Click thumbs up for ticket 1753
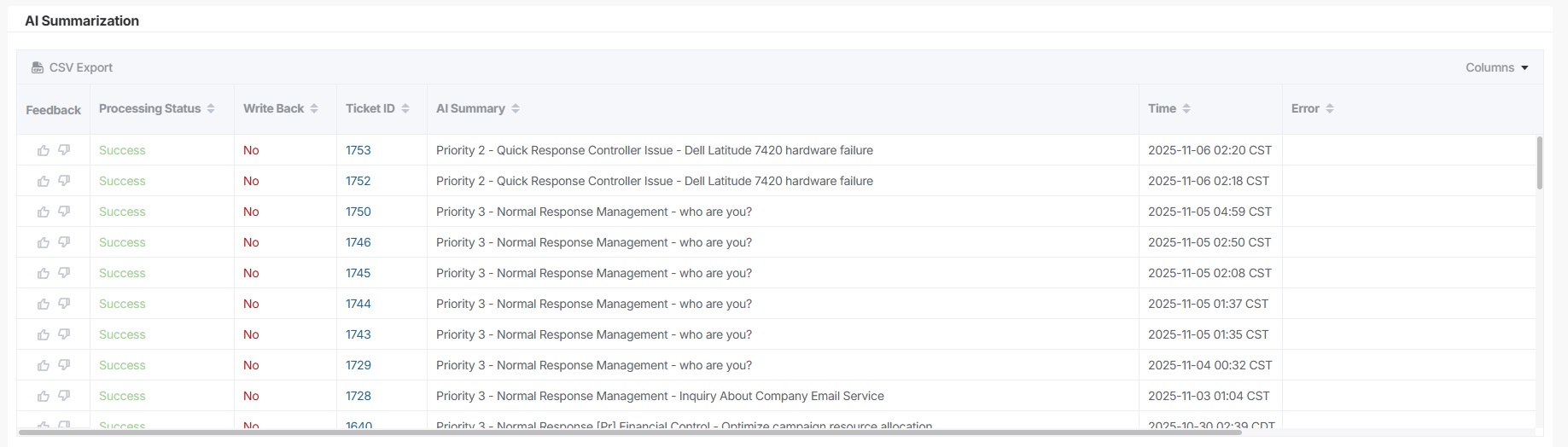Viewport: 1568px width, 447px height. point(44,151)
